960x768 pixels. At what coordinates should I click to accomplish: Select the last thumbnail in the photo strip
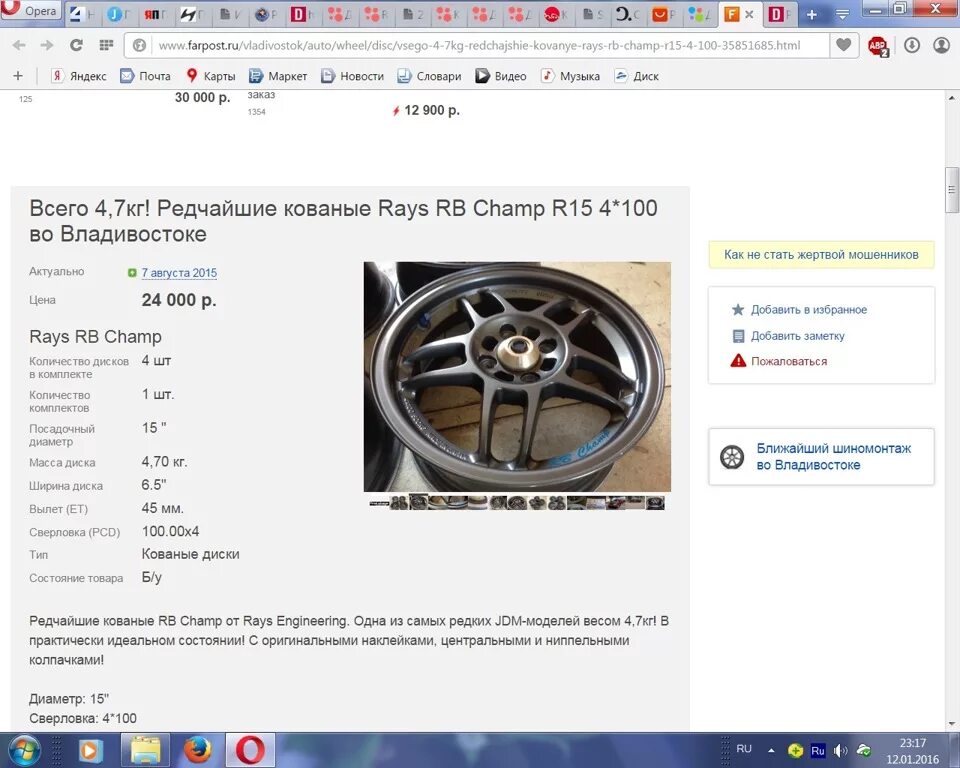click(655, 503)
